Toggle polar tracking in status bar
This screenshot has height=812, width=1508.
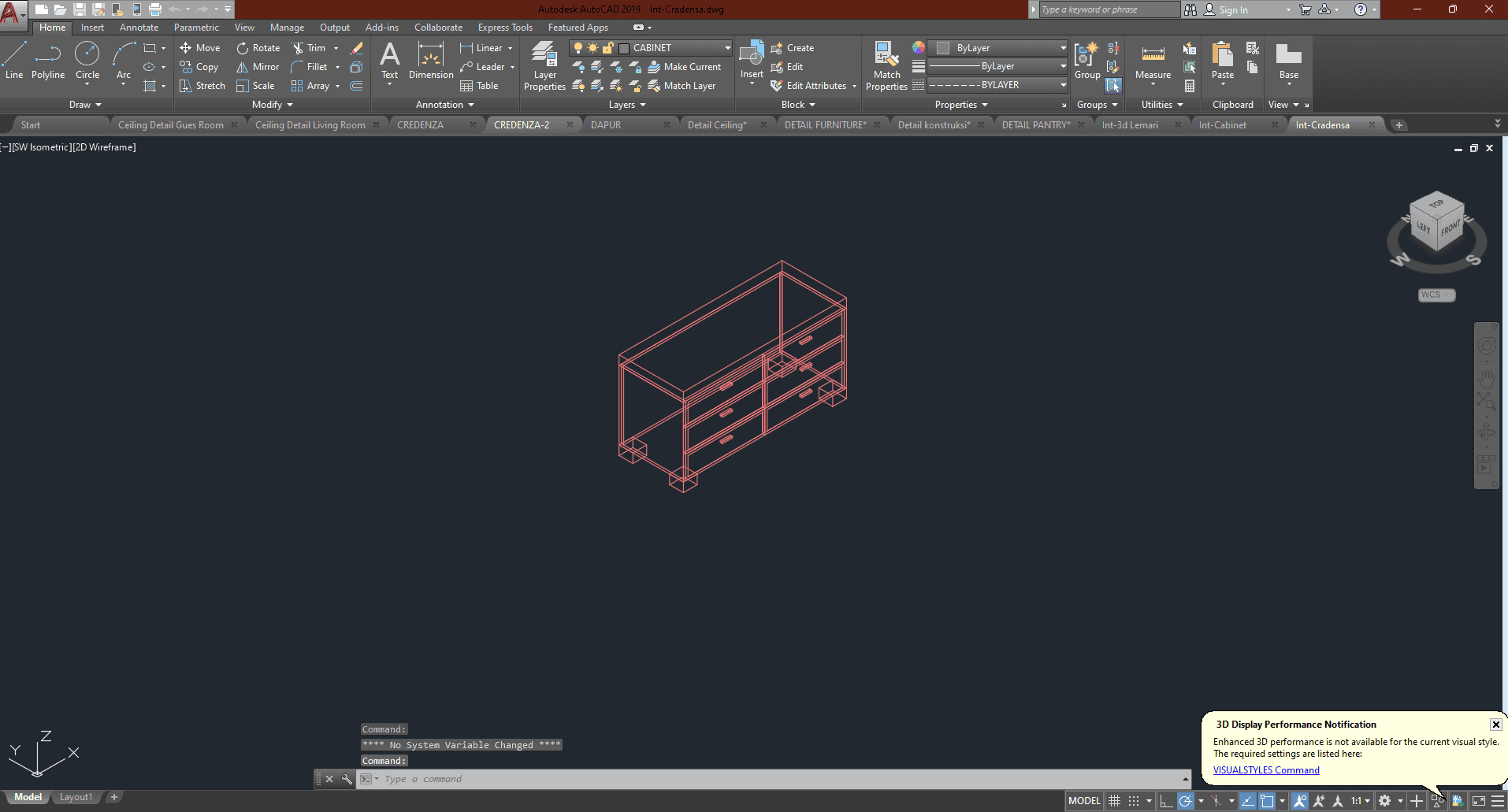pyautogui.click(x=1185, y=801)
